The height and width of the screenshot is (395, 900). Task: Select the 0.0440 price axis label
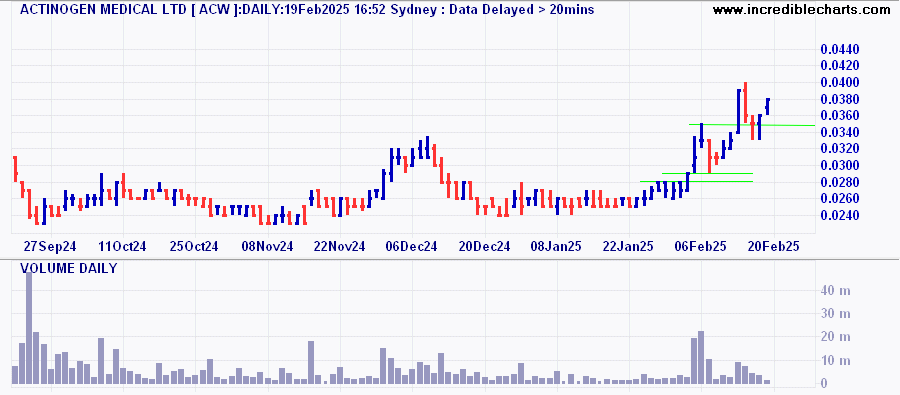(840, 50)
